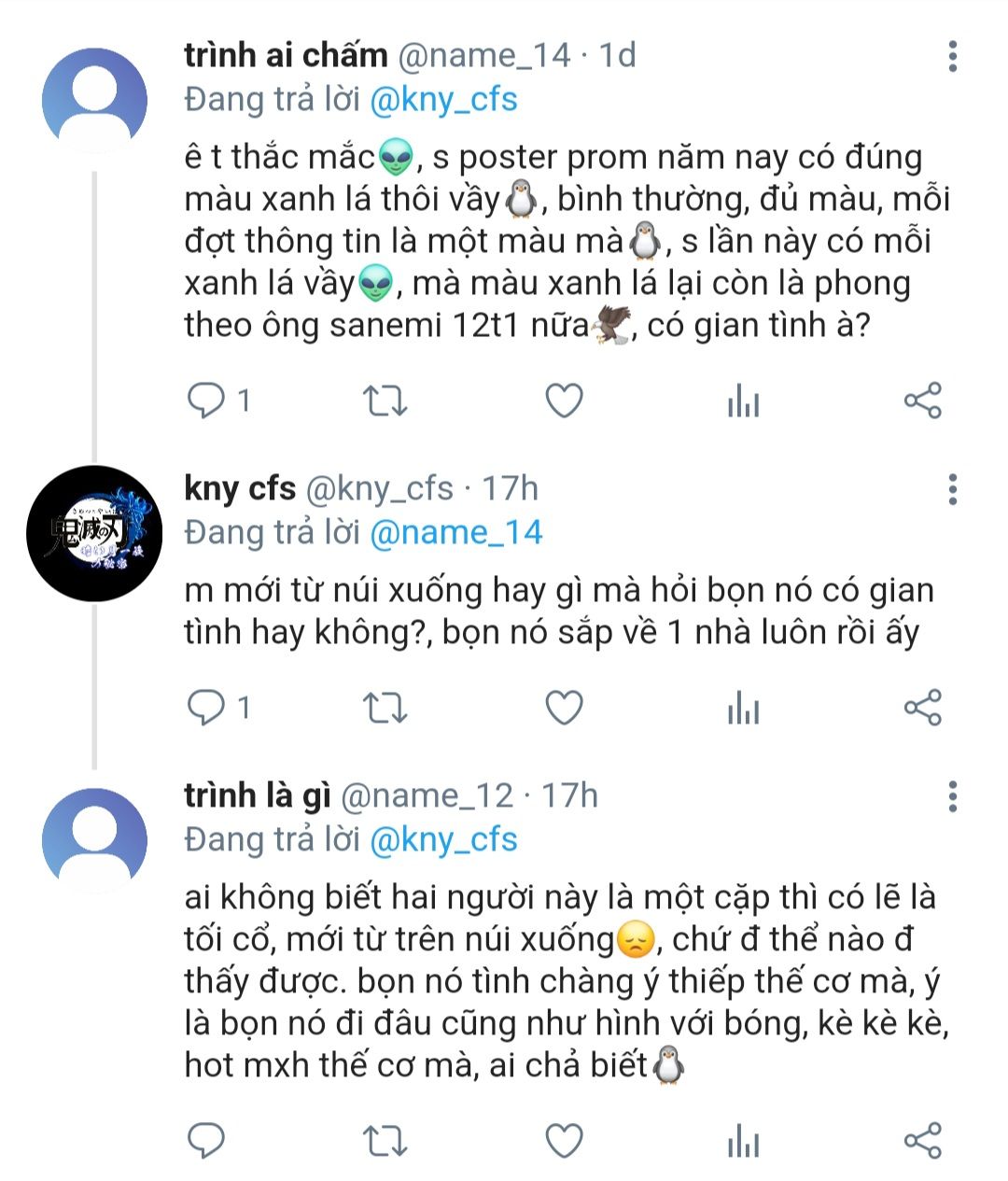Like the tweet by @name_12

tap(564, 1140)
